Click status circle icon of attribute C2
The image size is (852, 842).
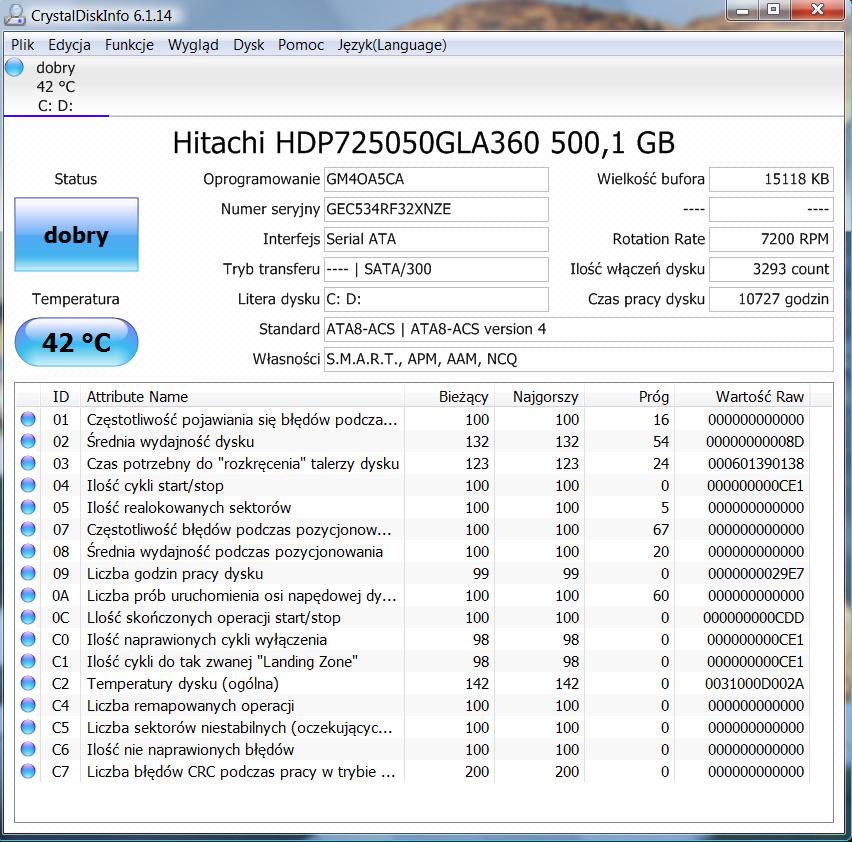click(28, 683)
